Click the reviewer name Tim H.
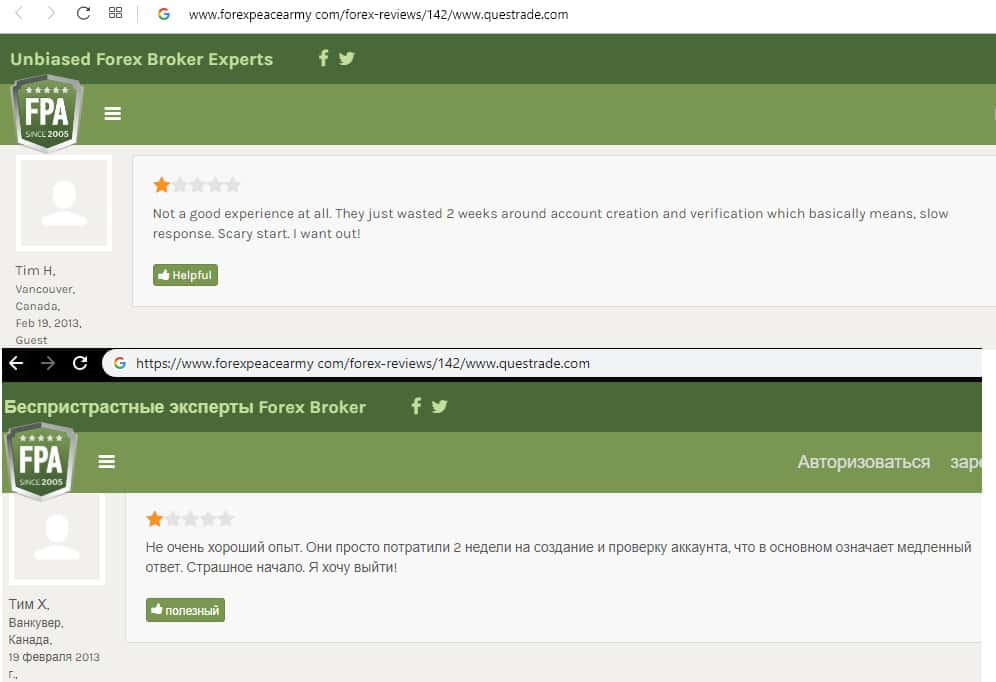The width and height of the screenshot is (996, 682). click(36, 271)
